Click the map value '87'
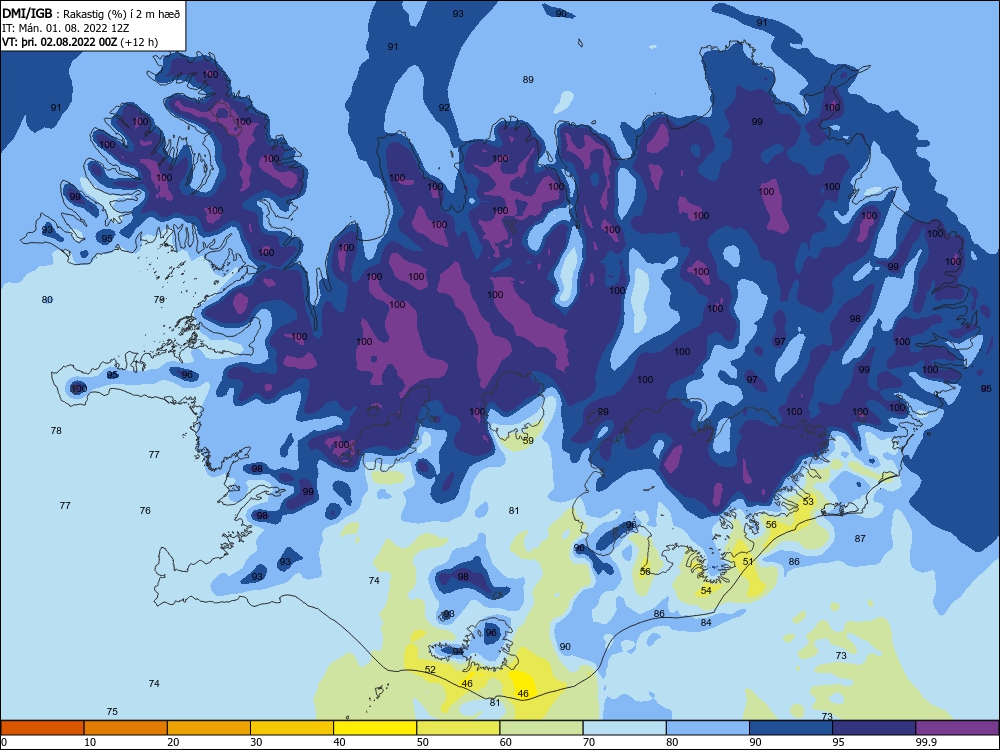1000x750 pixels. pyautogui.click(x=860, y=539)
